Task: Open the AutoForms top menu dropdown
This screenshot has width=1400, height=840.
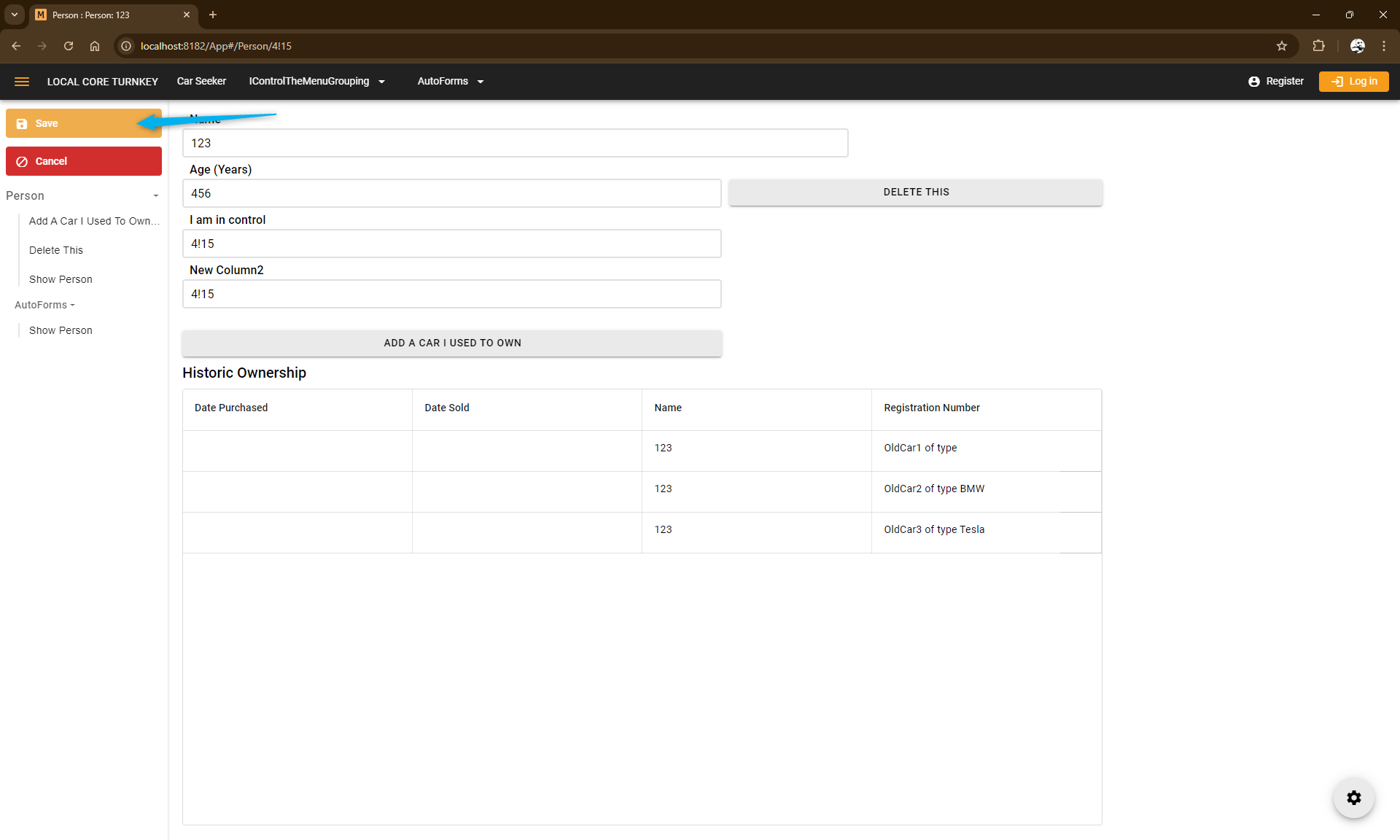Action: 450,82
